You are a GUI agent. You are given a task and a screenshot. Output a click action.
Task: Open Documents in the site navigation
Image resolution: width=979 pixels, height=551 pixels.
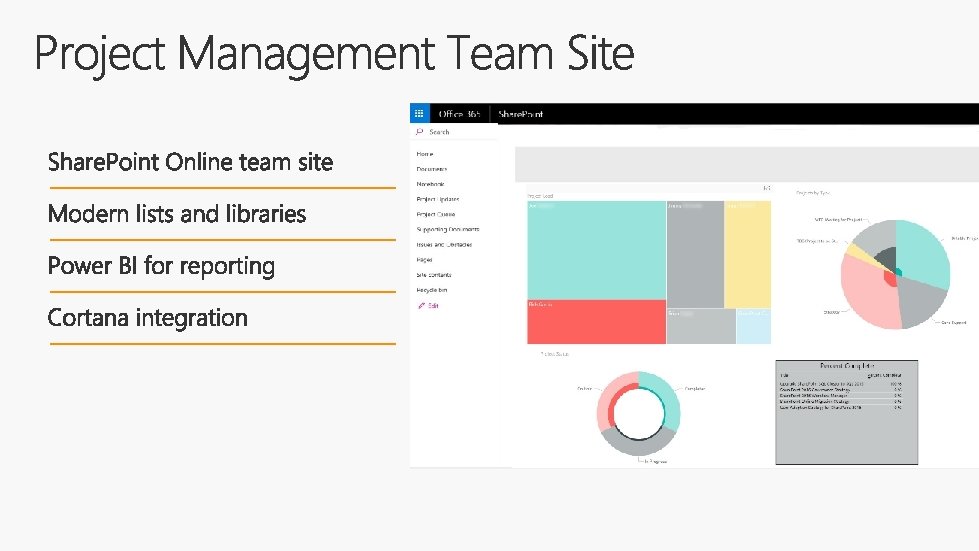(431, 169)
